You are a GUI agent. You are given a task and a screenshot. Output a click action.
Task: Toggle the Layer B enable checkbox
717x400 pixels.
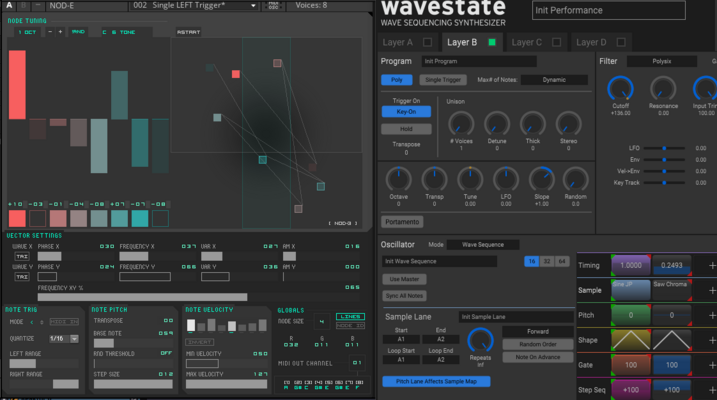492,42
